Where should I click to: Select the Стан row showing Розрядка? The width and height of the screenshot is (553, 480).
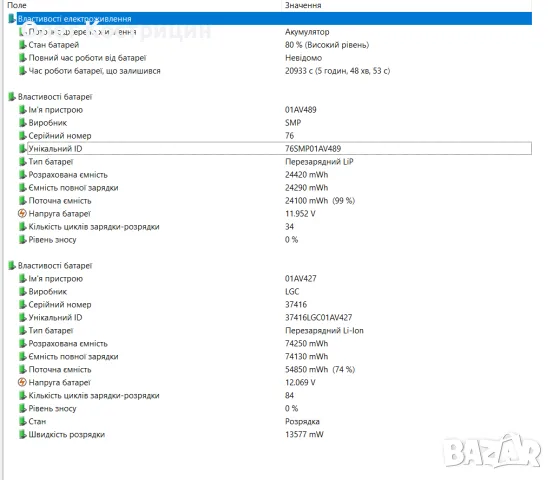tap(279, 421)
